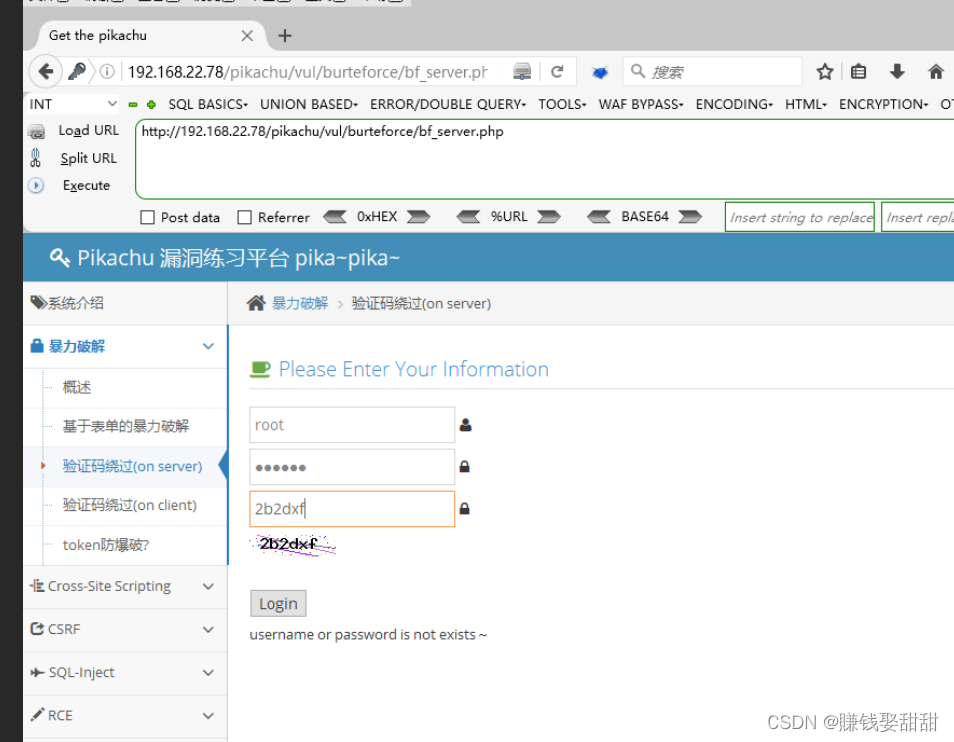
Task: Click HackBar green plus icon
Action: tap(151, 105)
